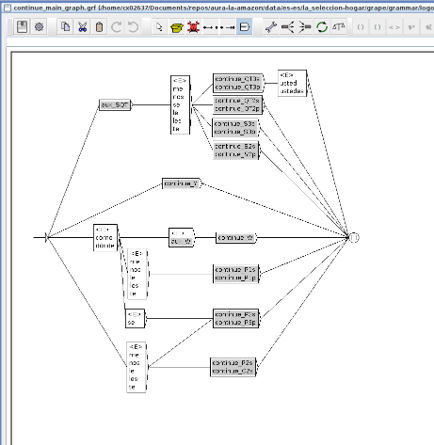Viewport: 434px width, 445px height.
Task: Click the fan-in transitions icon
Action: [305, 27]
